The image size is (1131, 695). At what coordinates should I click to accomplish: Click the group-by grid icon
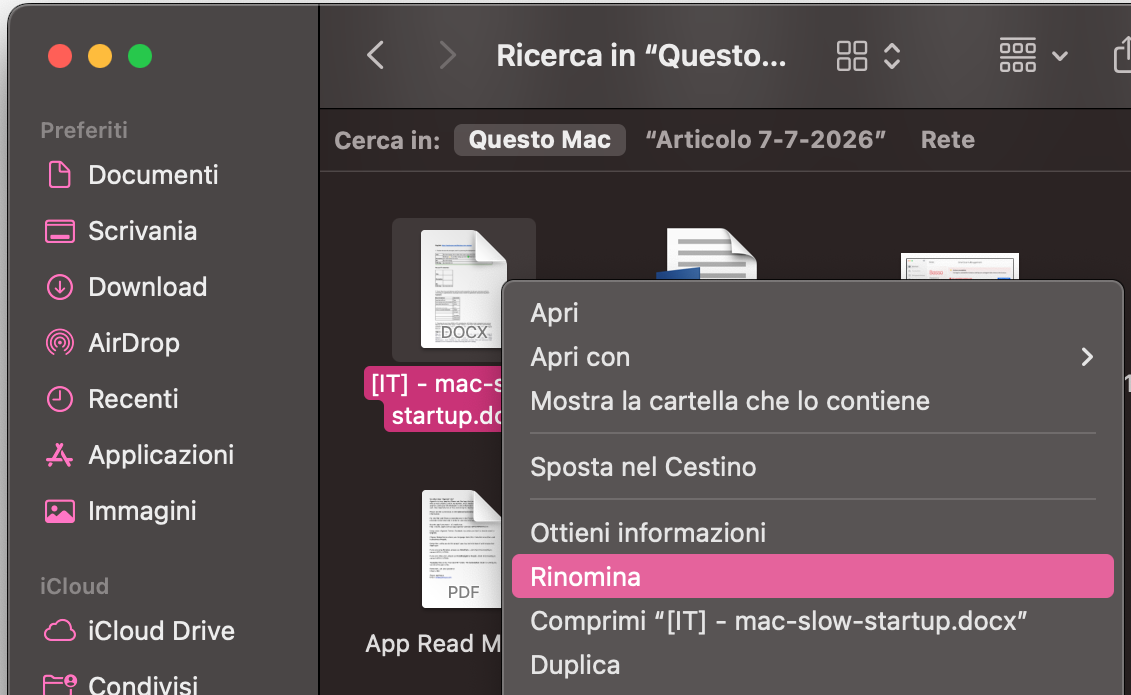[1017, 56]
